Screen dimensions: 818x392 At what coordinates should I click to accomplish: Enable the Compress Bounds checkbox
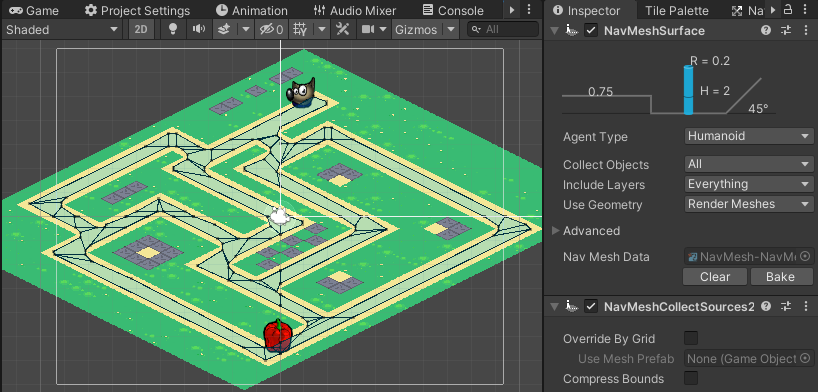691,378
